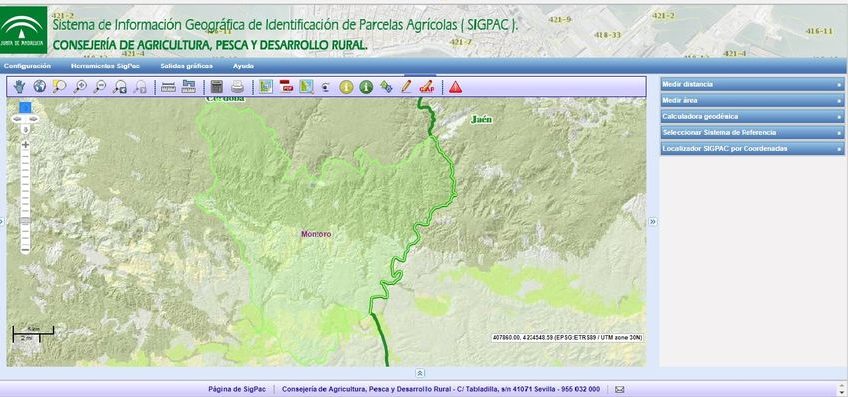Select the zoom out magnifier tool
The width and height of the screenshot is (848, 397).
(x=100, y=87)
